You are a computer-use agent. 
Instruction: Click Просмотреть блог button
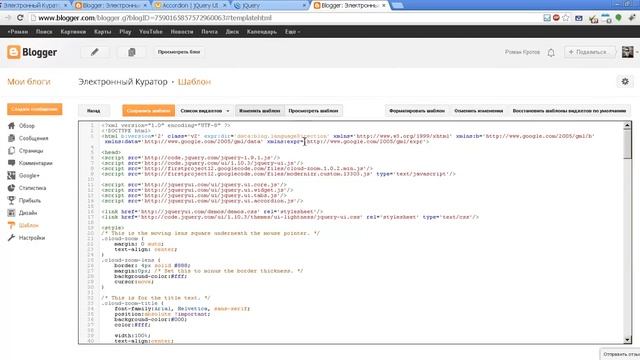click(x=179, y=52)
